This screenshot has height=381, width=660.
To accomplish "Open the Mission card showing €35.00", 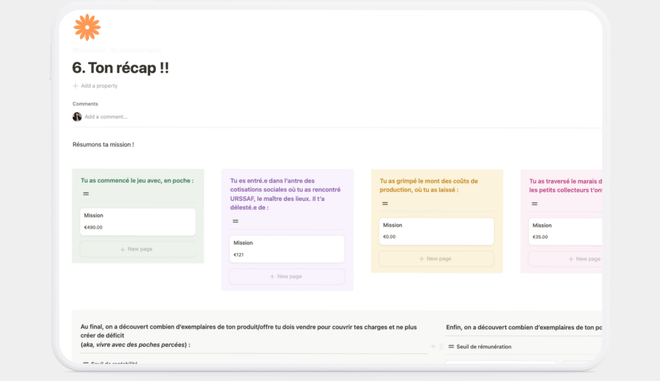I will (565, 231).
